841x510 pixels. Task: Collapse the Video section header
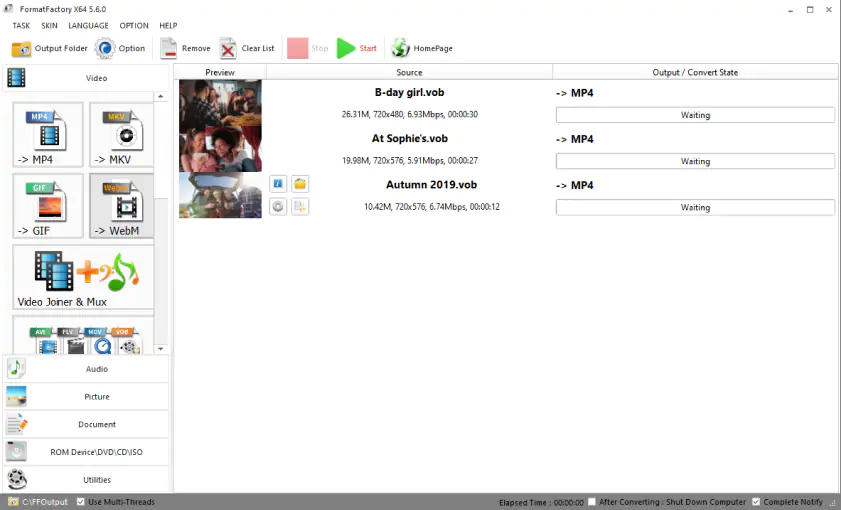tap(86, 78)
